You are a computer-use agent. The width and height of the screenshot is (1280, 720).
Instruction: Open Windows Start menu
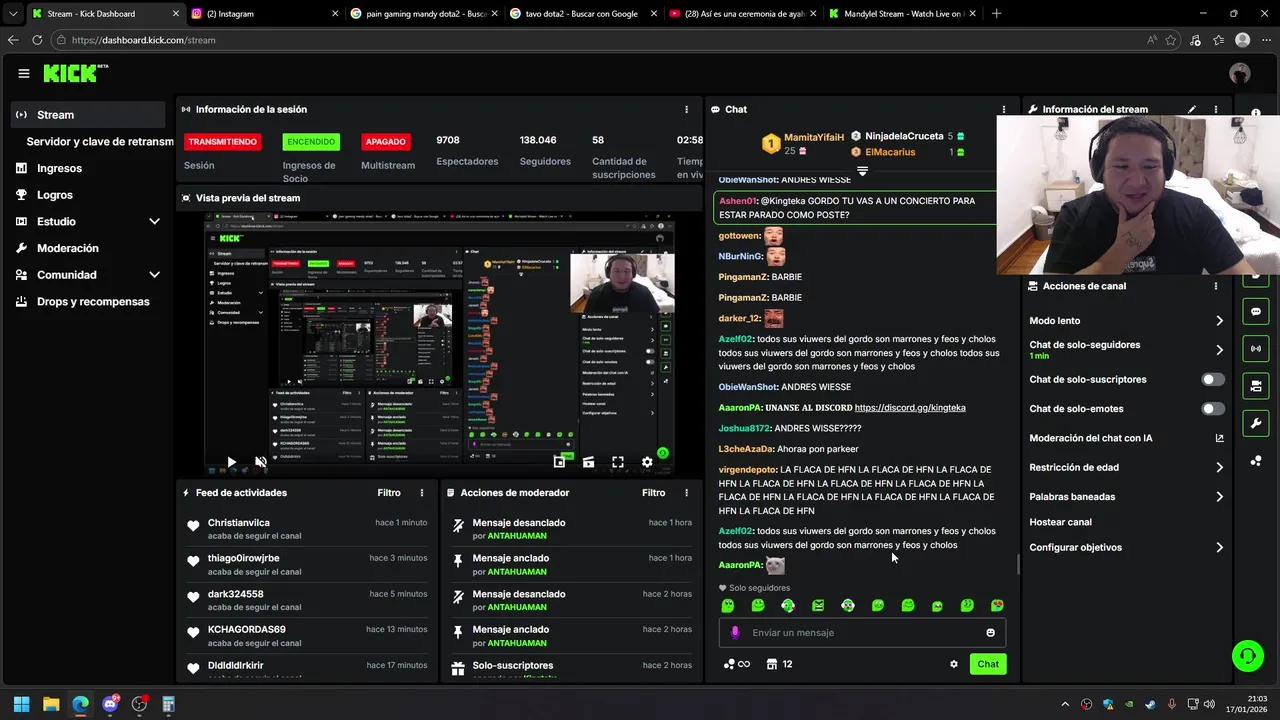pos(21,704)
